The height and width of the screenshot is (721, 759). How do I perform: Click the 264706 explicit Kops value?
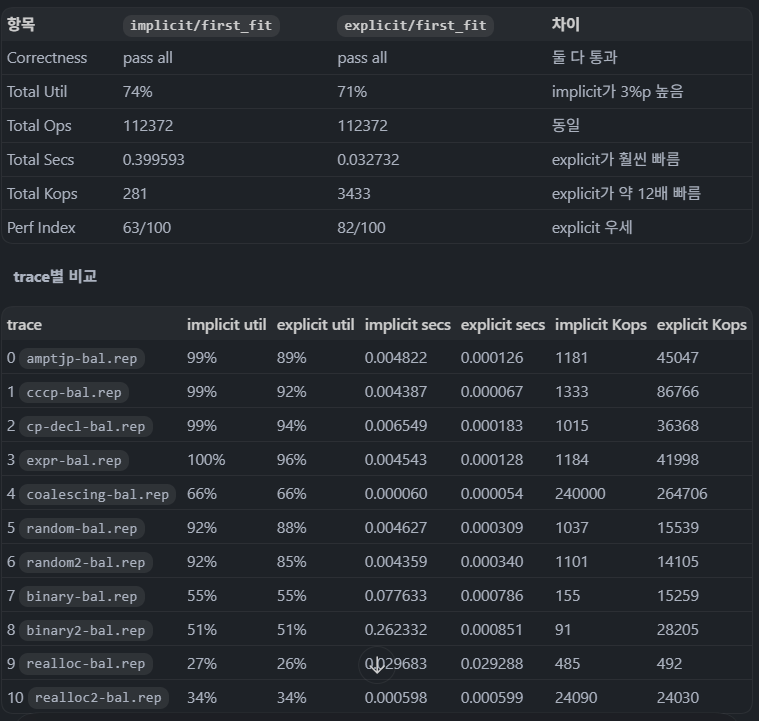coord(682,494)
